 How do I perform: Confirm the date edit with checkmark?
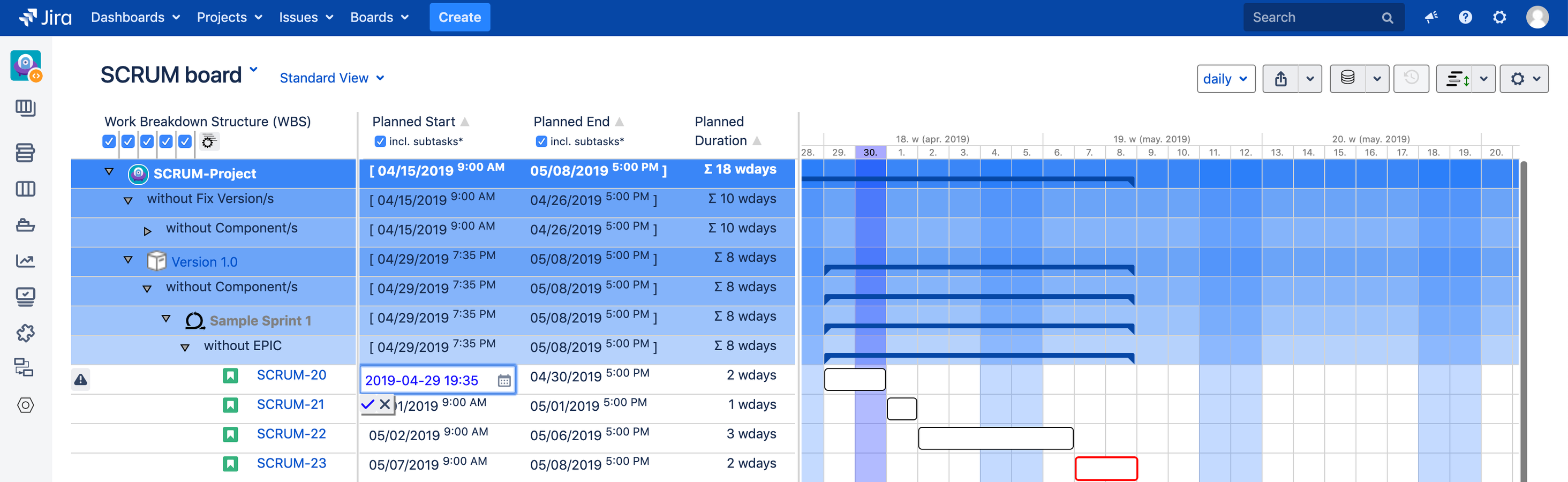[368, 404]
